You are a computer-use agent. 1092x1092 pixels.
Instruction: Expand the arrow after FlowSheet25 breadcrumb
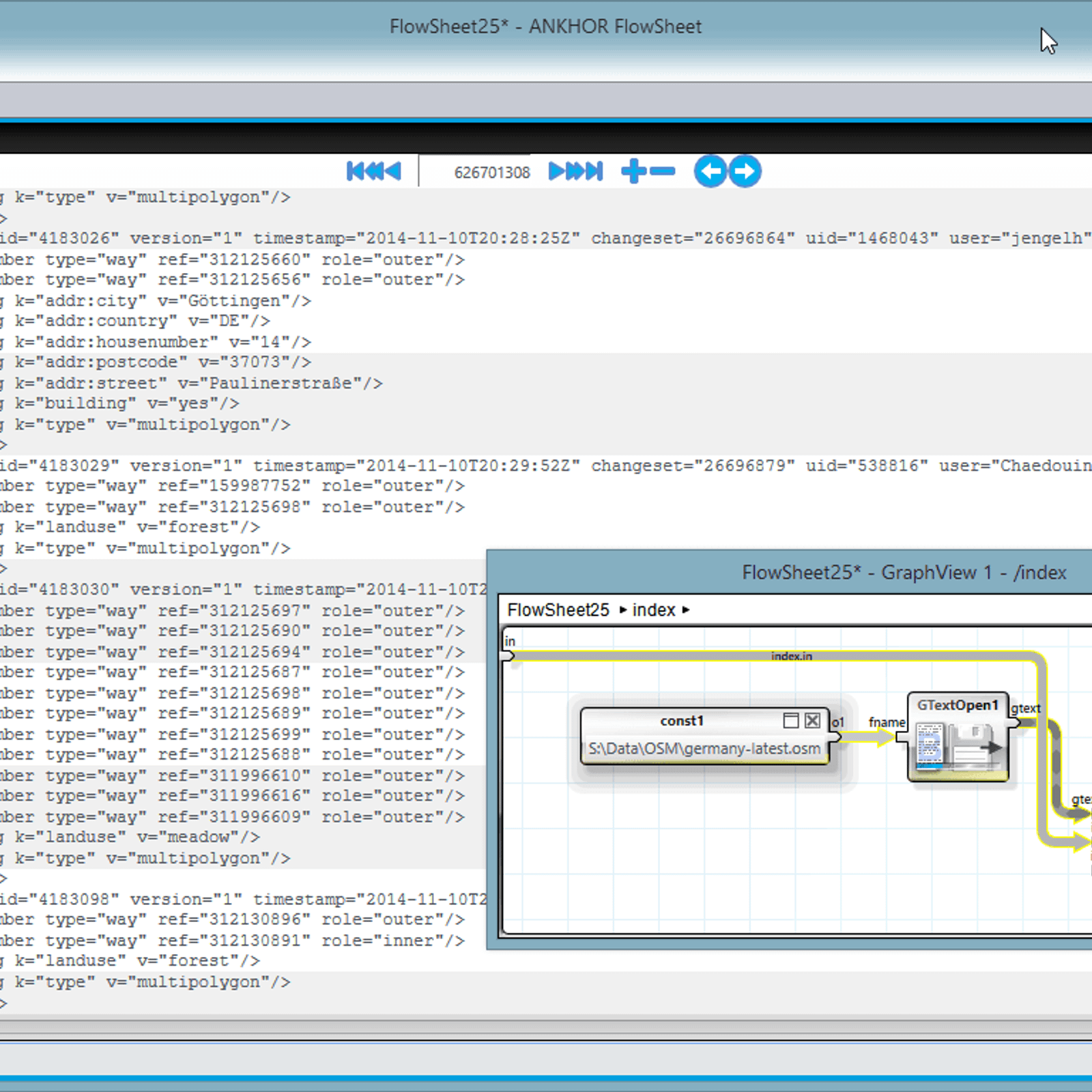tap(622, 609)
